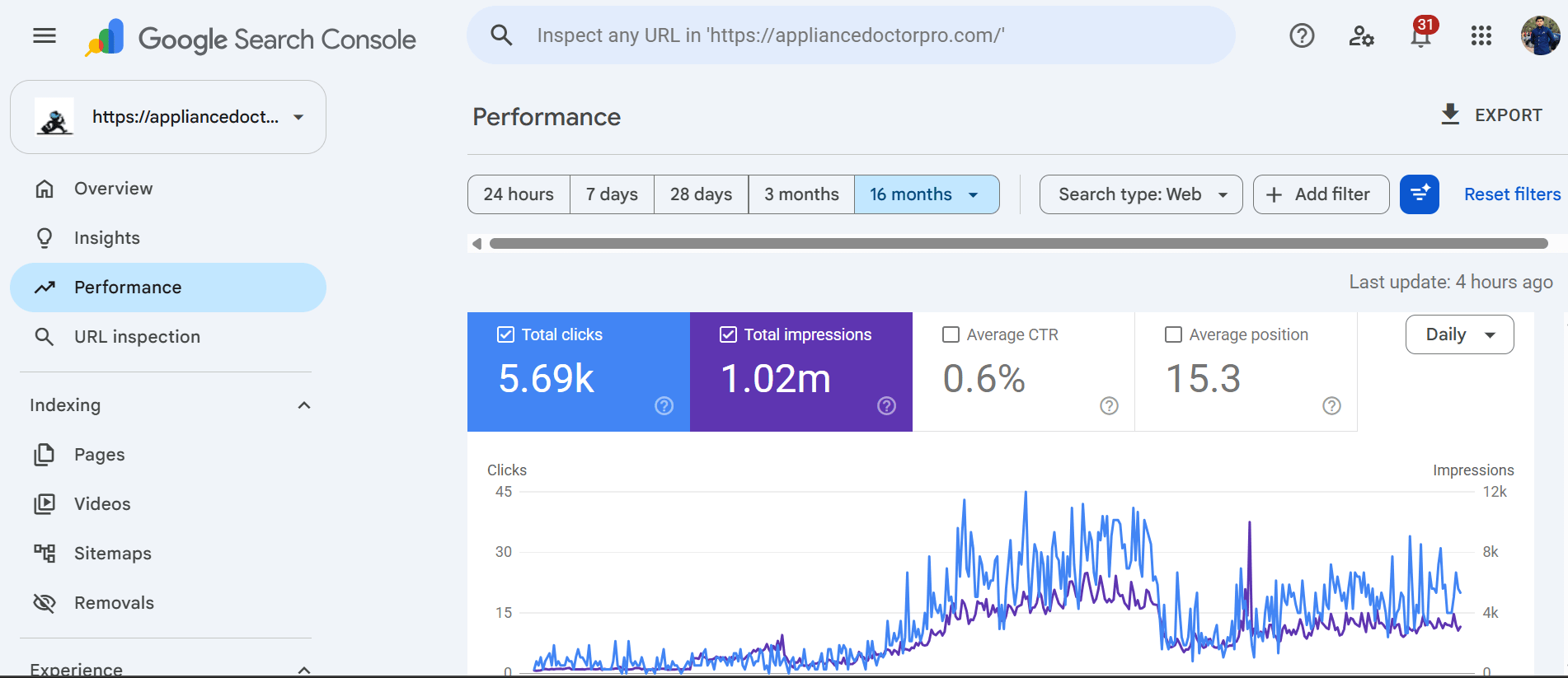Open the account profile picture

1540,35
